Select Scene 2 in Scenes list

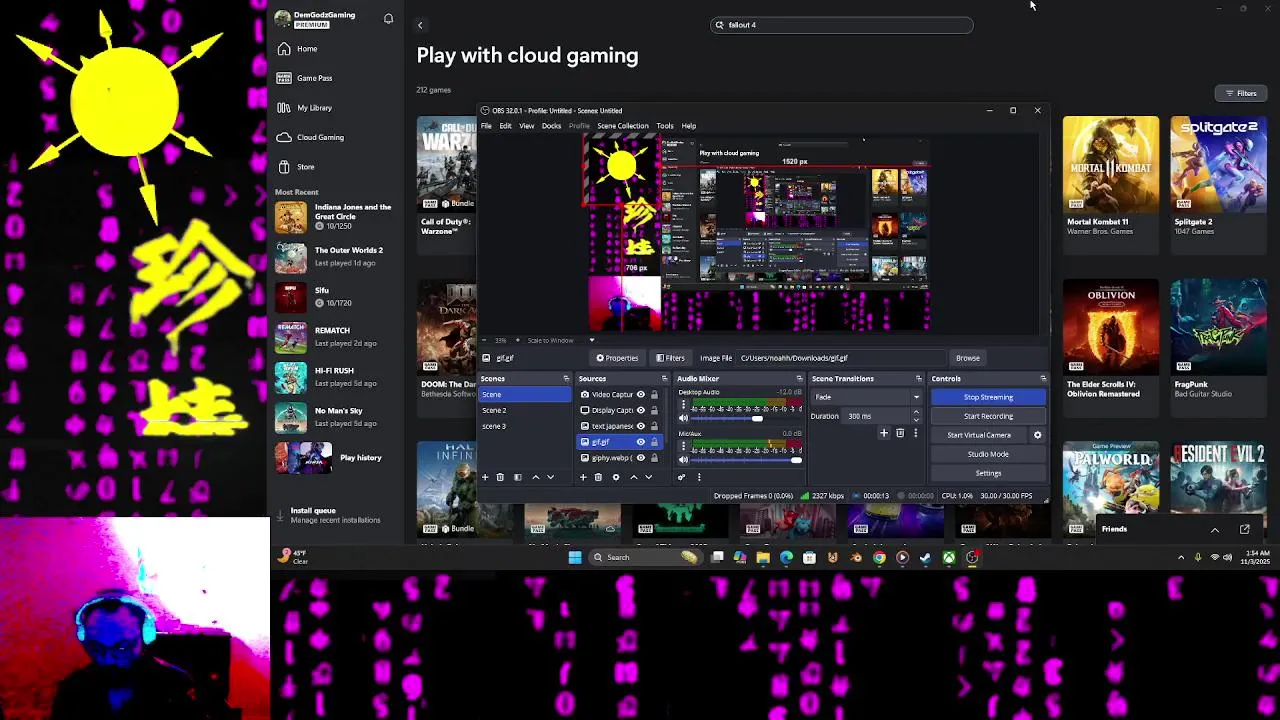pos(525,410)
